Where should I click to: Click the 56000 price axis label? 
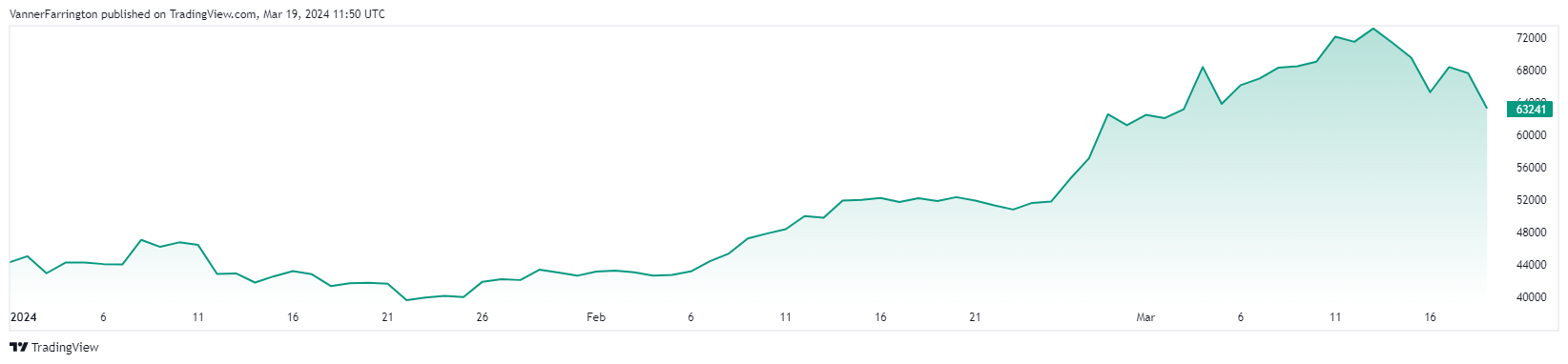[x=1531, y=168]
